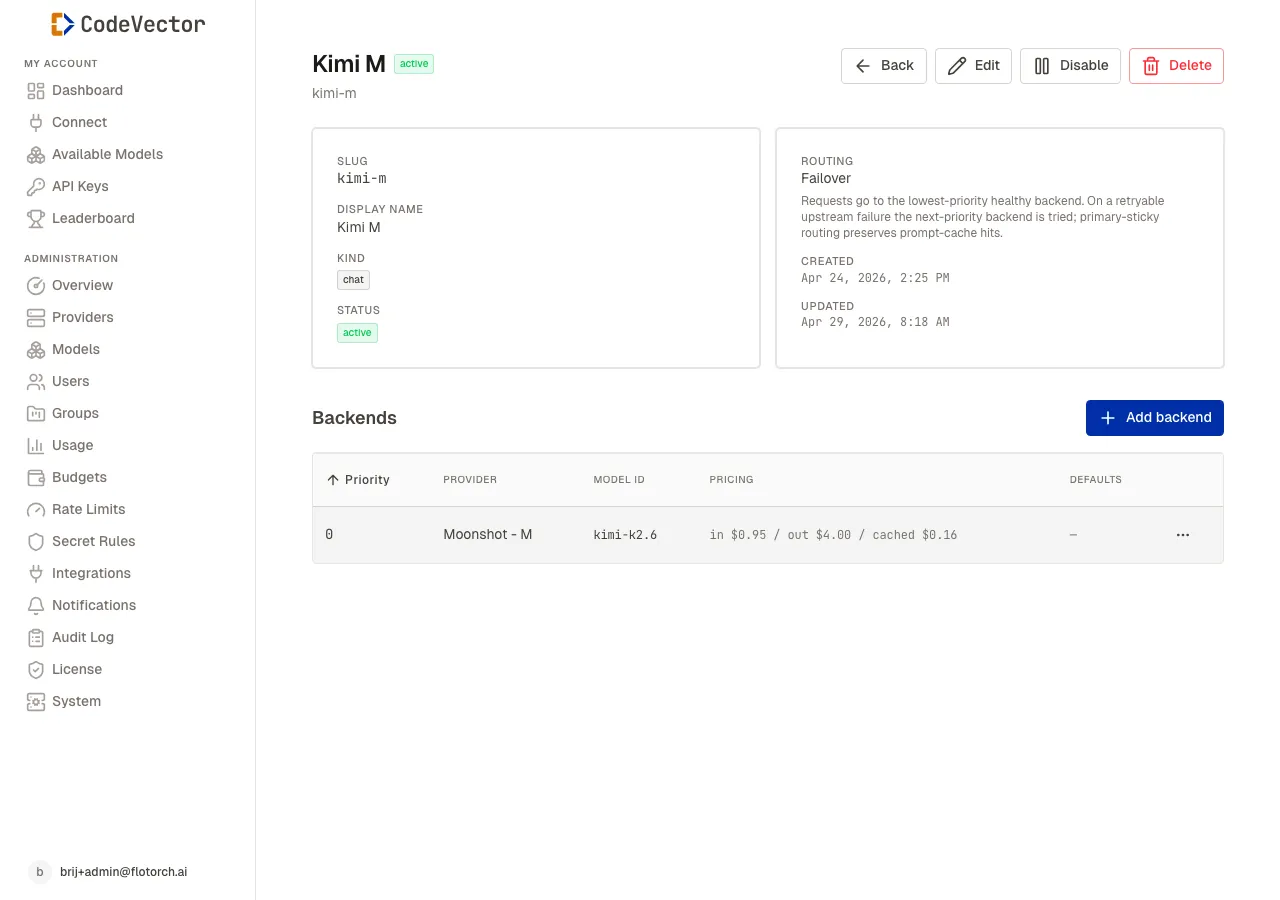The image size is (1280, 900).
Task: Select Moonshot - M provider cell
Action: 488,535
